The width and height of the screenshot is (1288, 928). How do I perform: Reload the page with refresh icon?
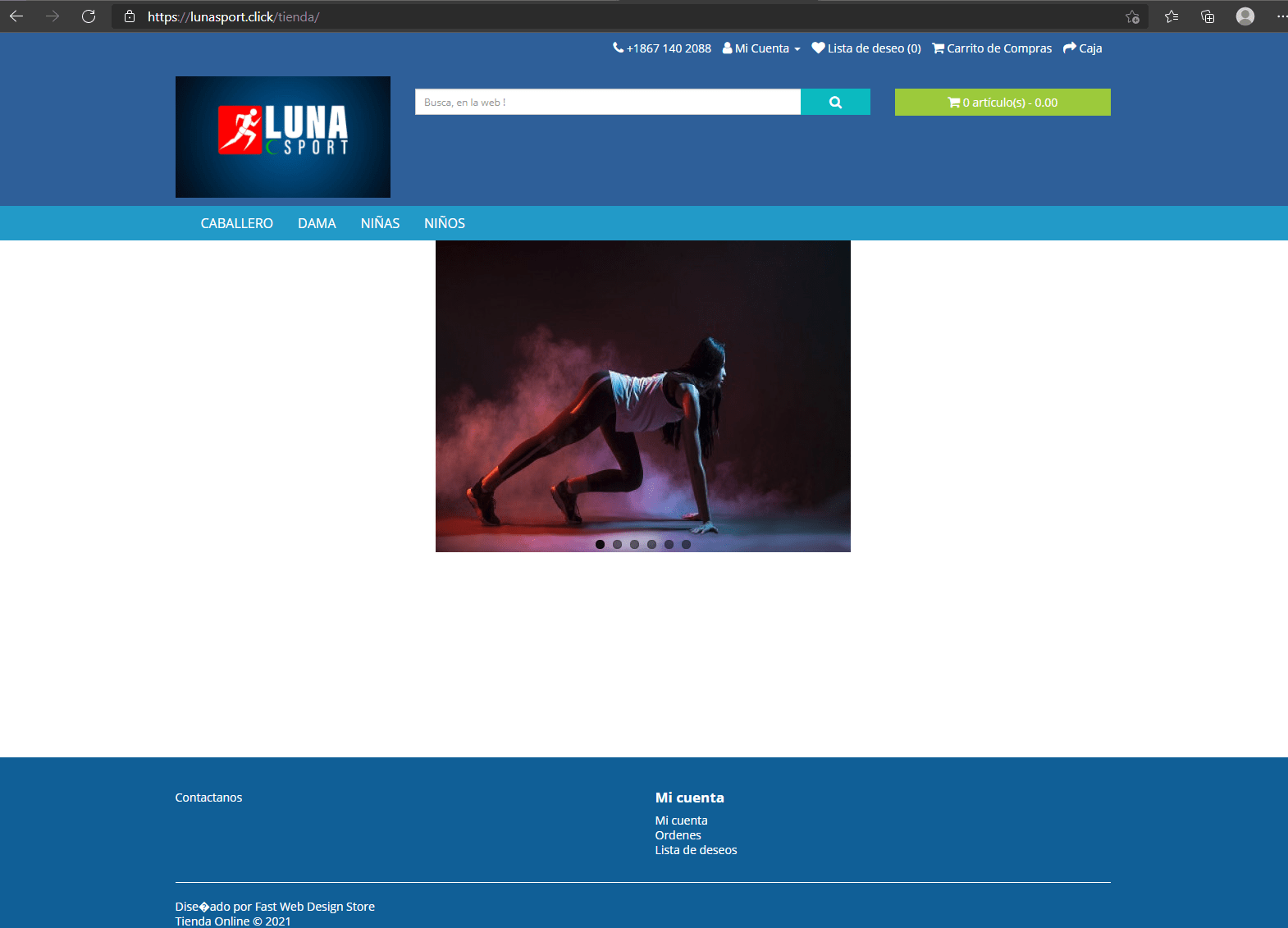tap(89, 16)
